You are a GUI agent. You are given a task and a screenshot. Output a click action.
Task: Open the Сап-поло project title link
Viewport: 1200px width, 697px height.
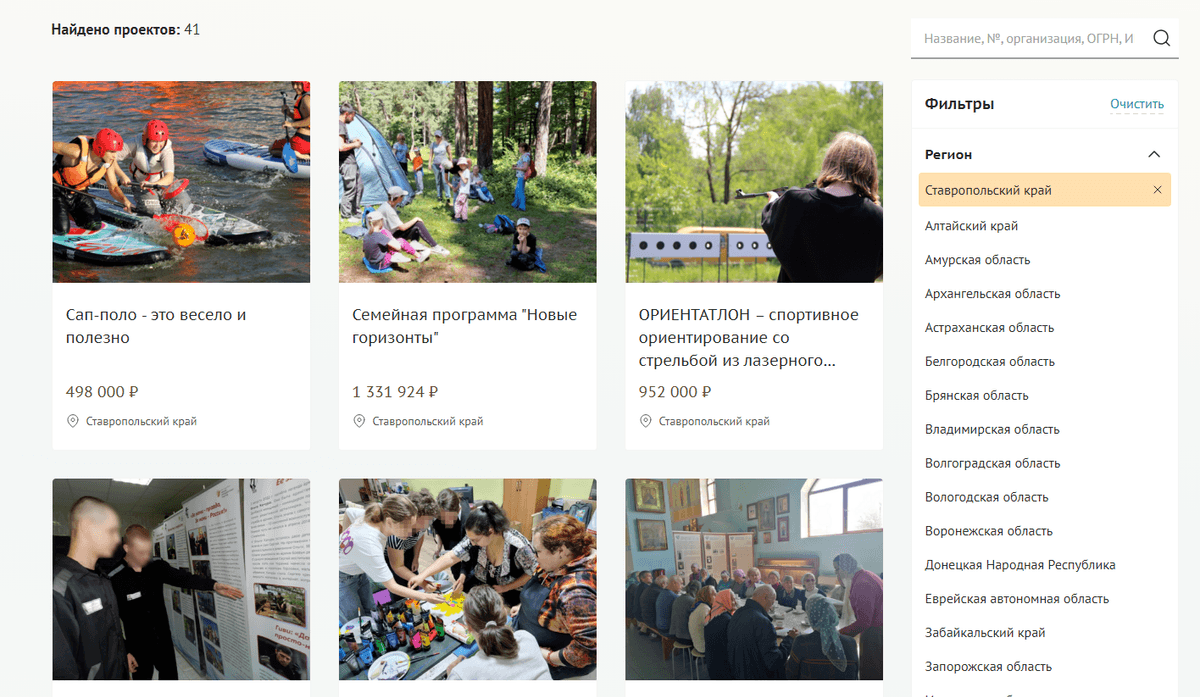[156, 327]
